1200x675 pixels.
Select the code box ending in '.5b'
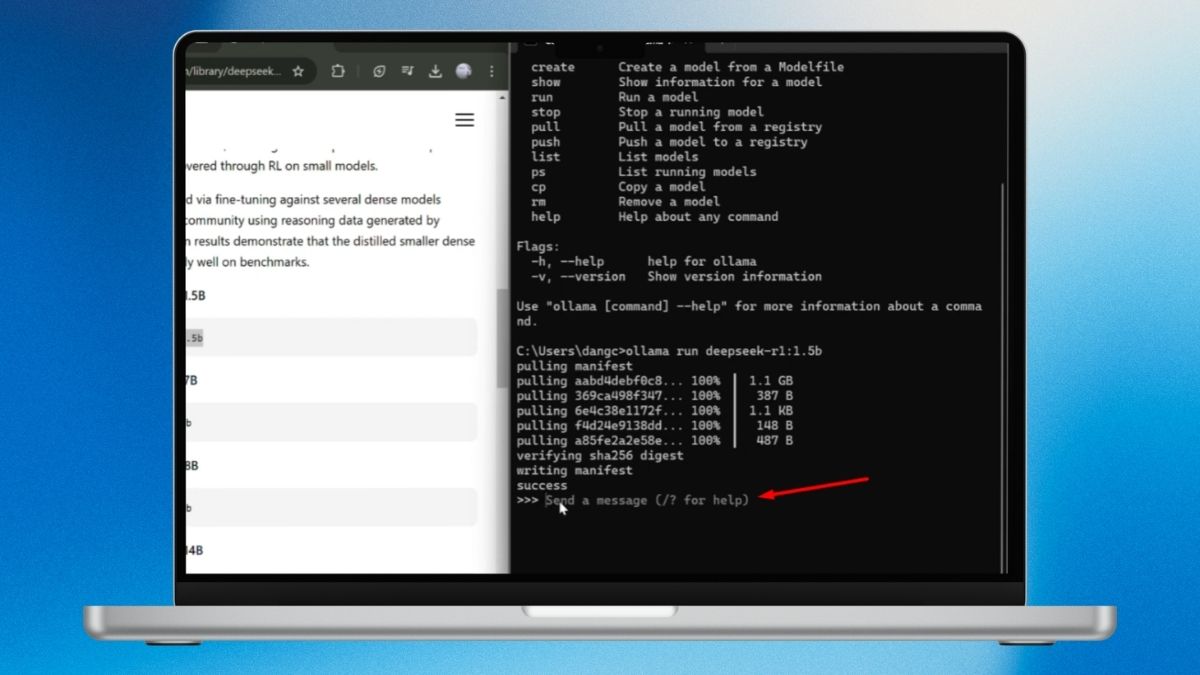pos(331,338)
